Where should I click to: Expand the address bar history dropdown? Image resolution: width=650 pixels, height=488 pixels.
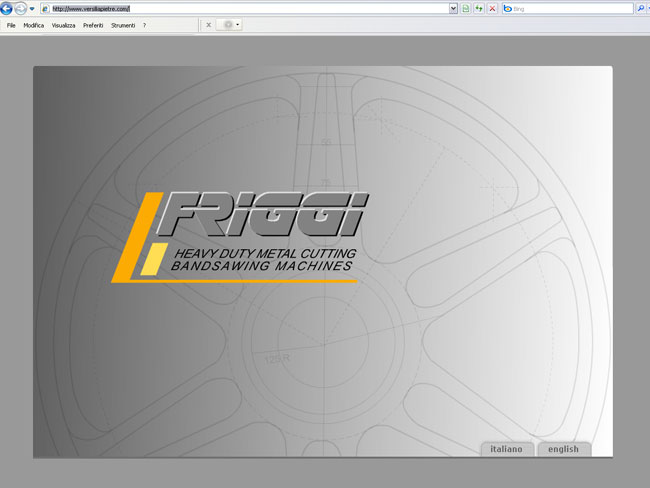tap(454, 9)
